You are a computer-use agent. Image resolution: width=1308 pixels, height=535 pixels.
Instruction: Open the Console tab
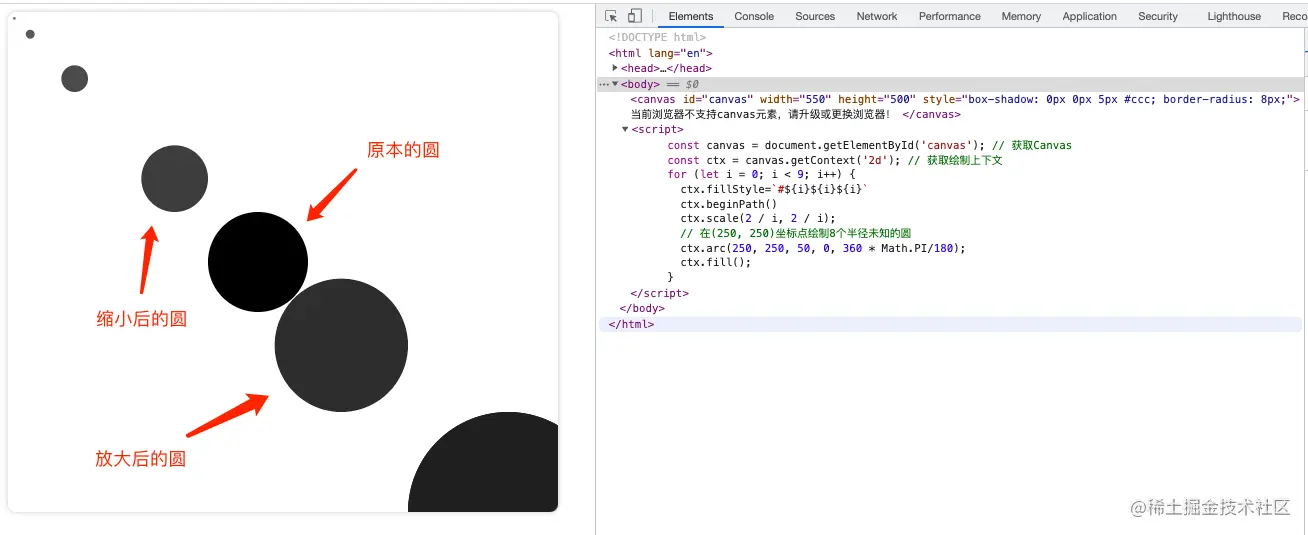(754, 16)
